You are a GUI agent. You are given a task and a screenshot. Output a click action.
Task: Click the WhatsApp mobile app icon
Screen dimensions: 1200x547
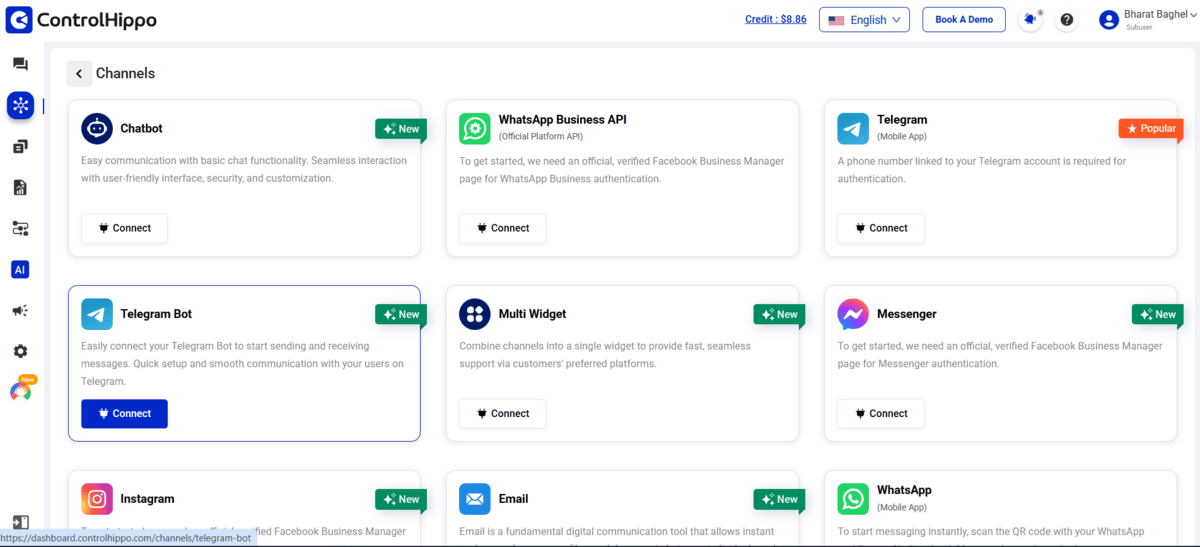pos(853,498)
